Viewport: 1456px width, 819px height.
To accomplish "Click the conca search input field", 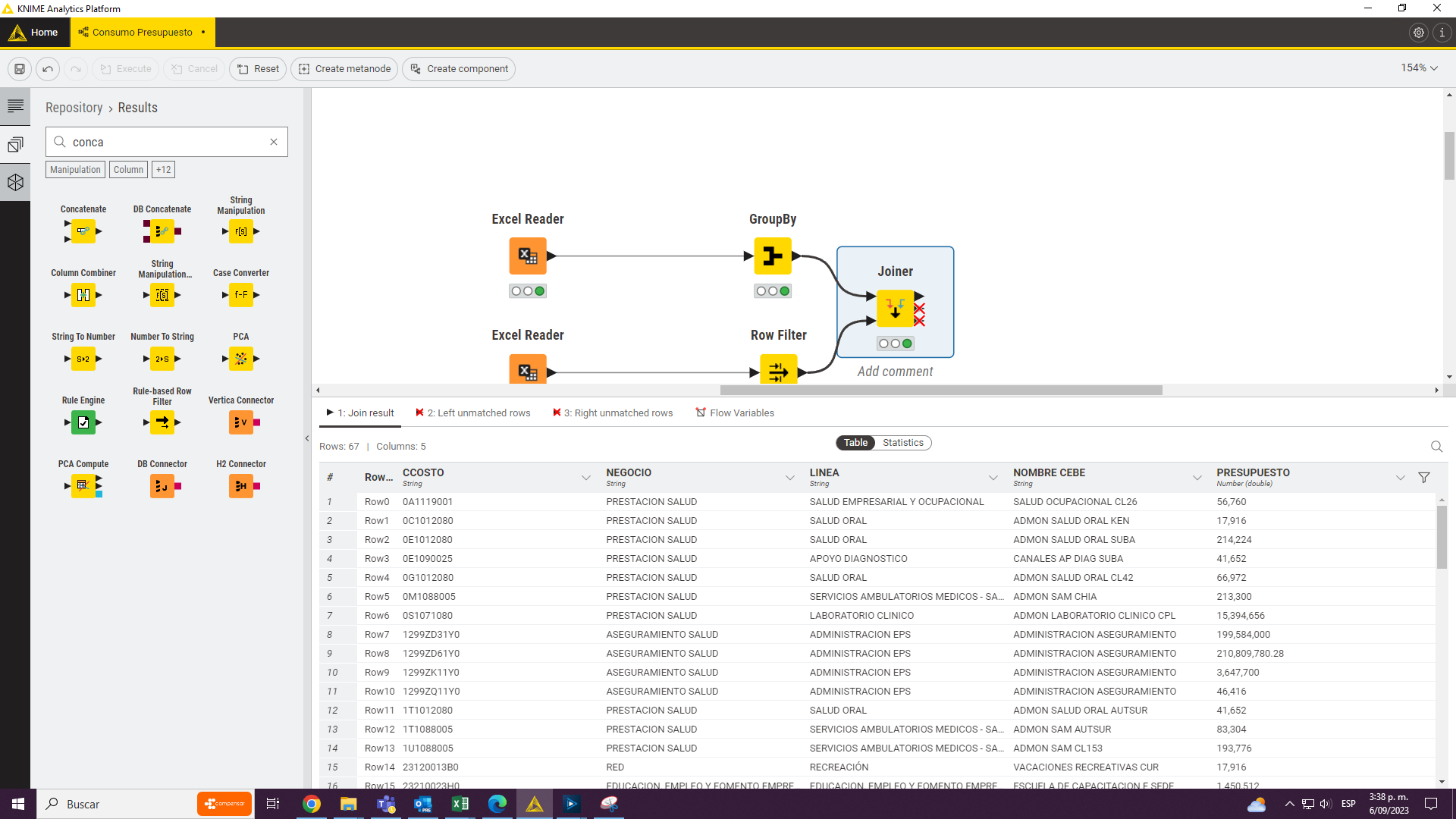I will [167, 142].
